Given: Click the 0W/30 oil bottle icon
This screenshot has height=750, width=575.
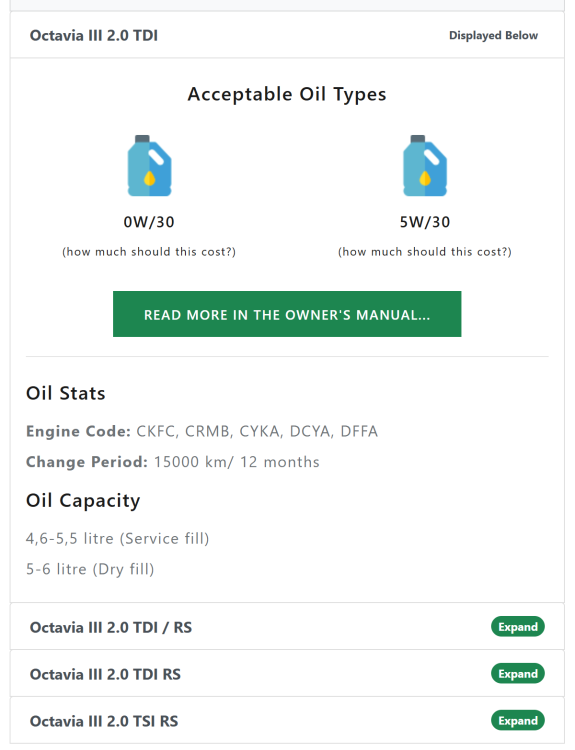Looking at the screenshot, I should click(x=149, y=165).
